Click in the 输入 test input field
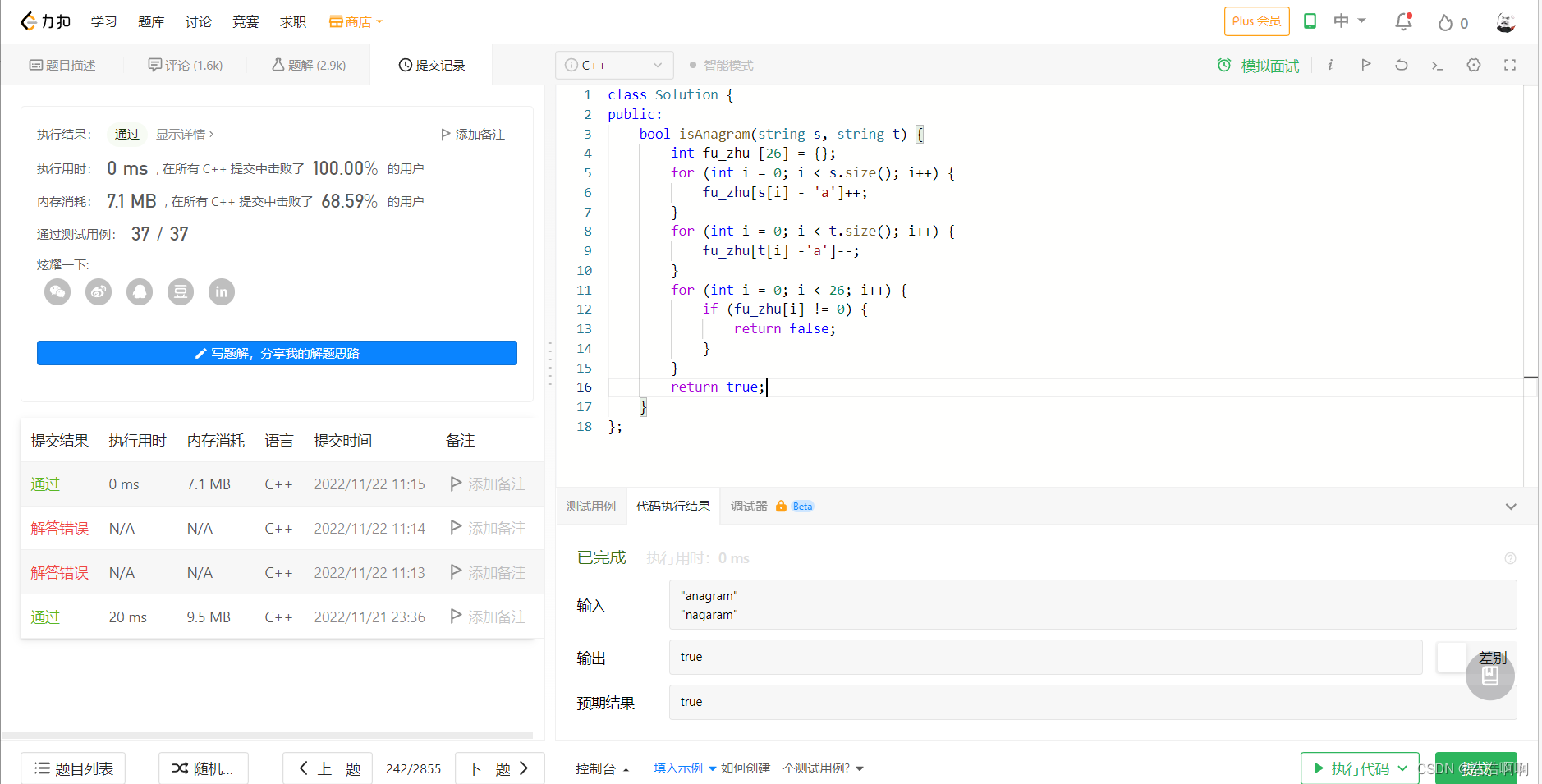Viewport: 1542px width, 784px height. tap(1093, 605)
